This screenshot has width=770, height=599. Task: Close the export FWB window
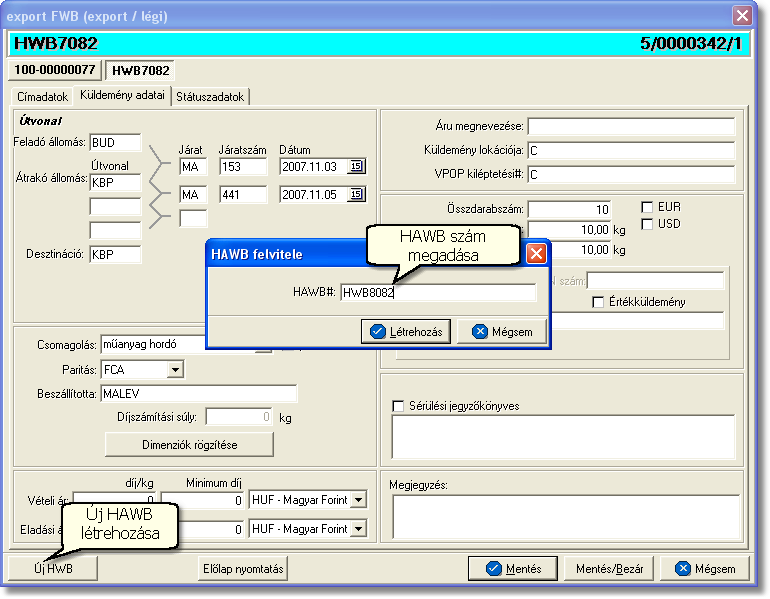tap(742, 16)
